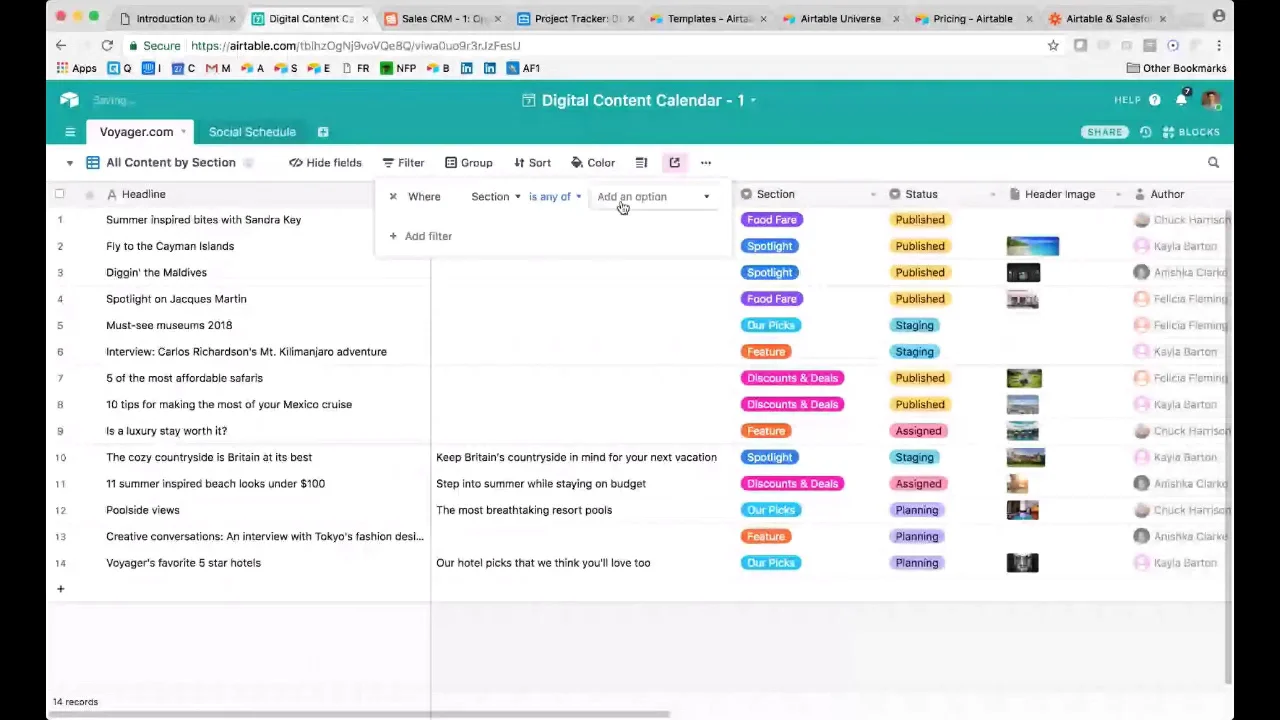Click Add filter
The width and height of the screenshot is (1280, 720).
tap(421, 236)
